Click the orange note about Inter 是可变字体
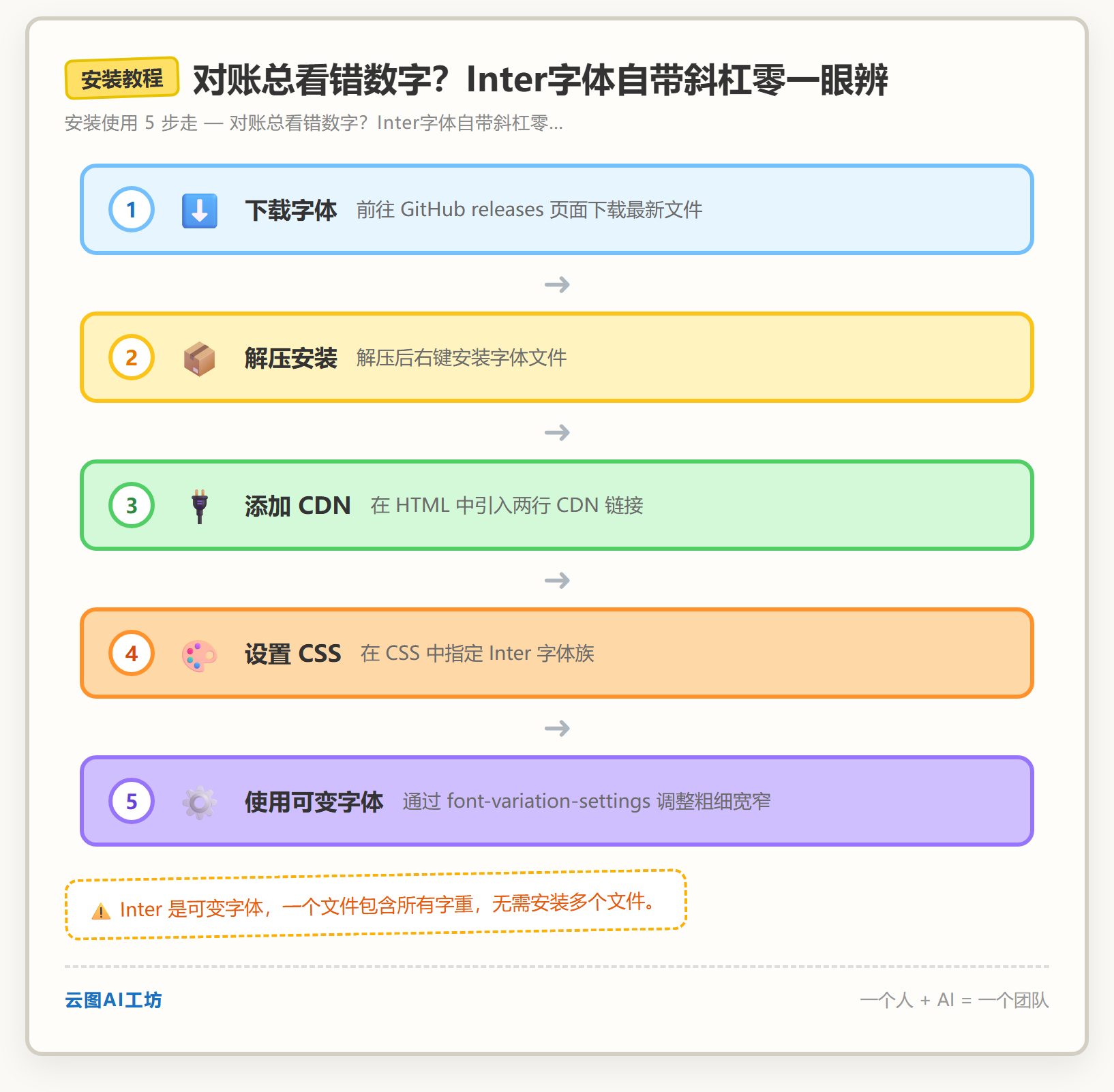The height and width of the screenshot is (1092, 1114). pos(376,905)
